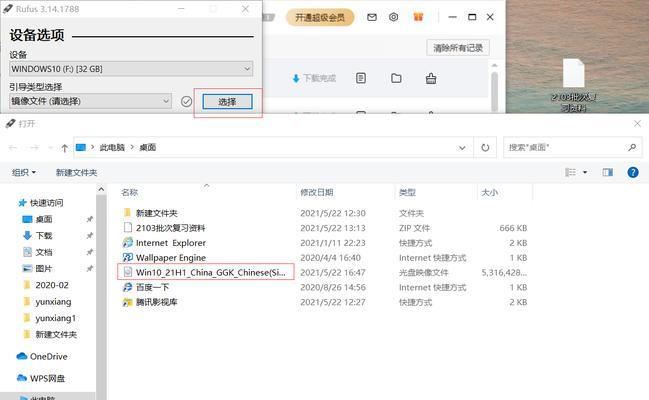The image size is (649, 400).
Task: Open the blue help icon
Action: click(633, 172)
